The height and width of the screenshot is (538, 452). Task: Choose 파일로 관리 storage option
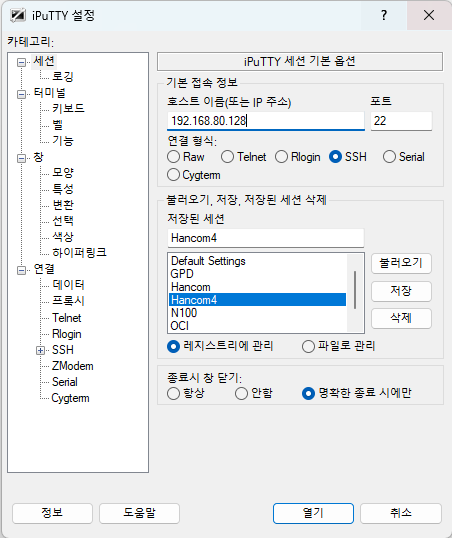coord(339,346)
